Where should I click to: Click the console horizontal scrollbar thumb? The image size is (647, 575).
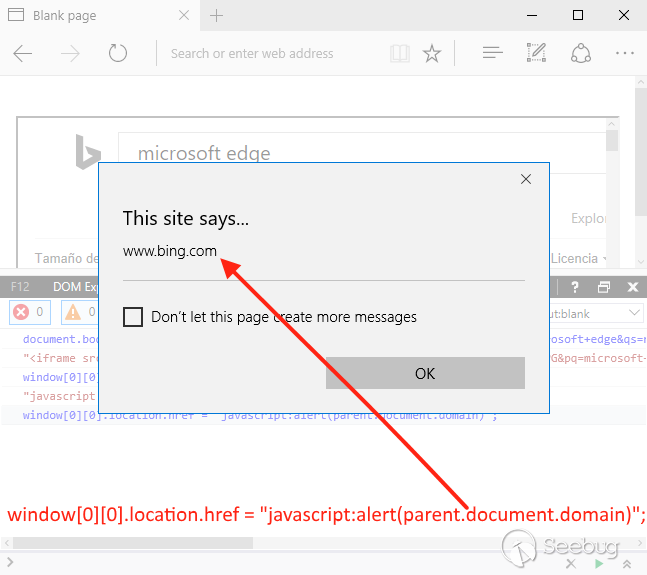[x=133, y=543]
